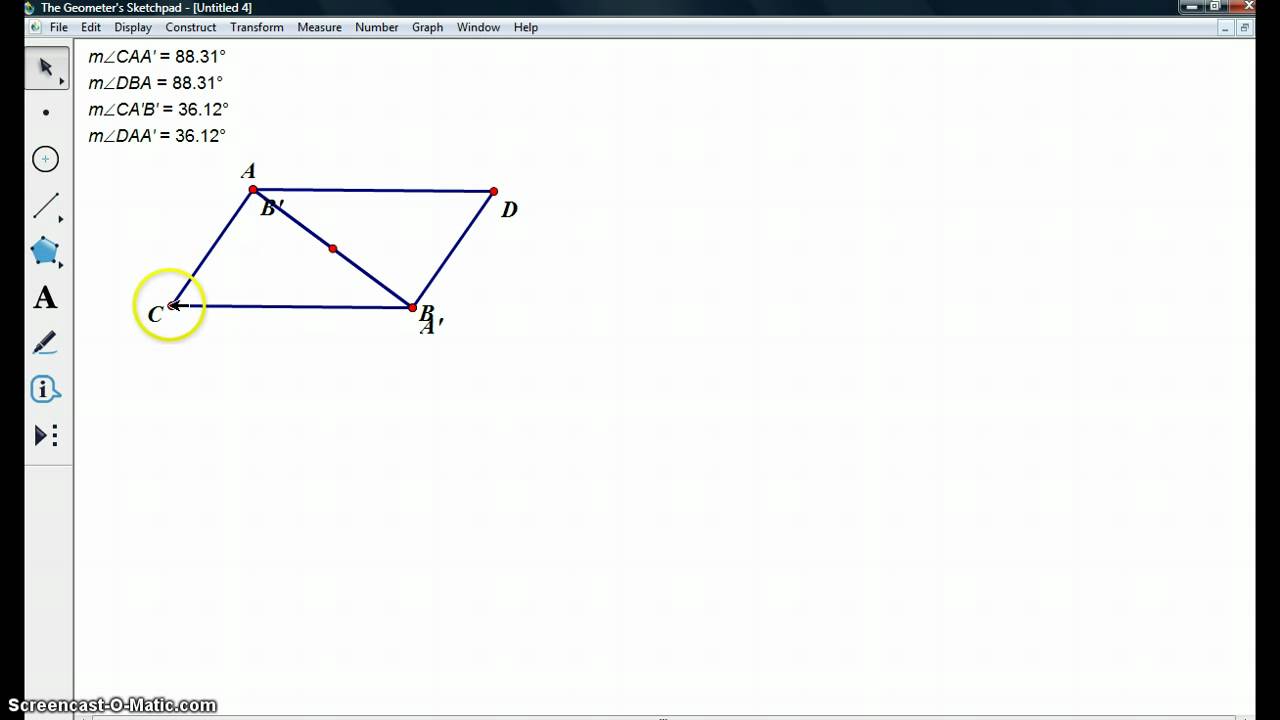Click the label C
This screenshot has height=720, width=1280.
155,315
